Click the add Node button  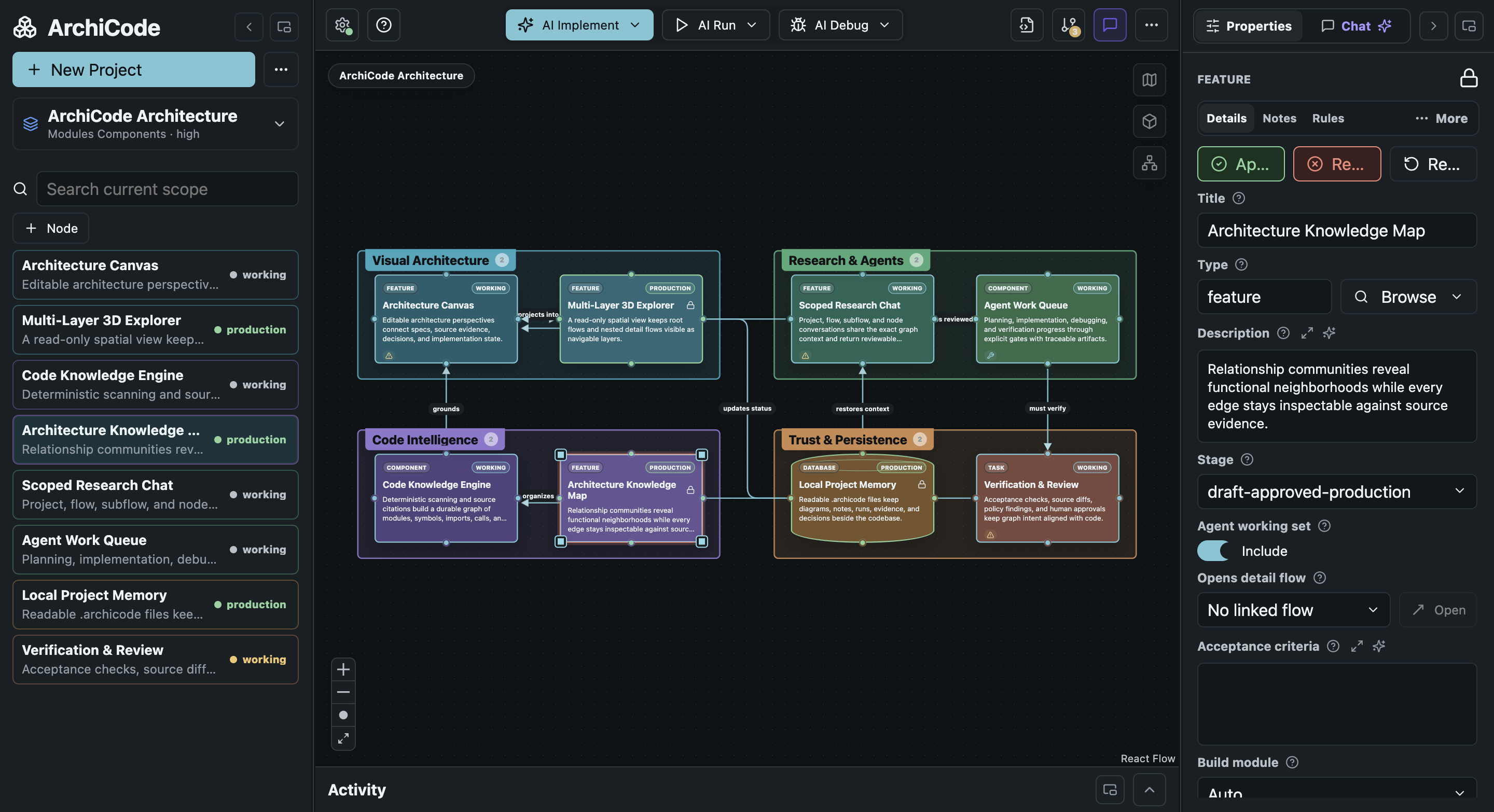pyautogui.click(x=51, y=228)
